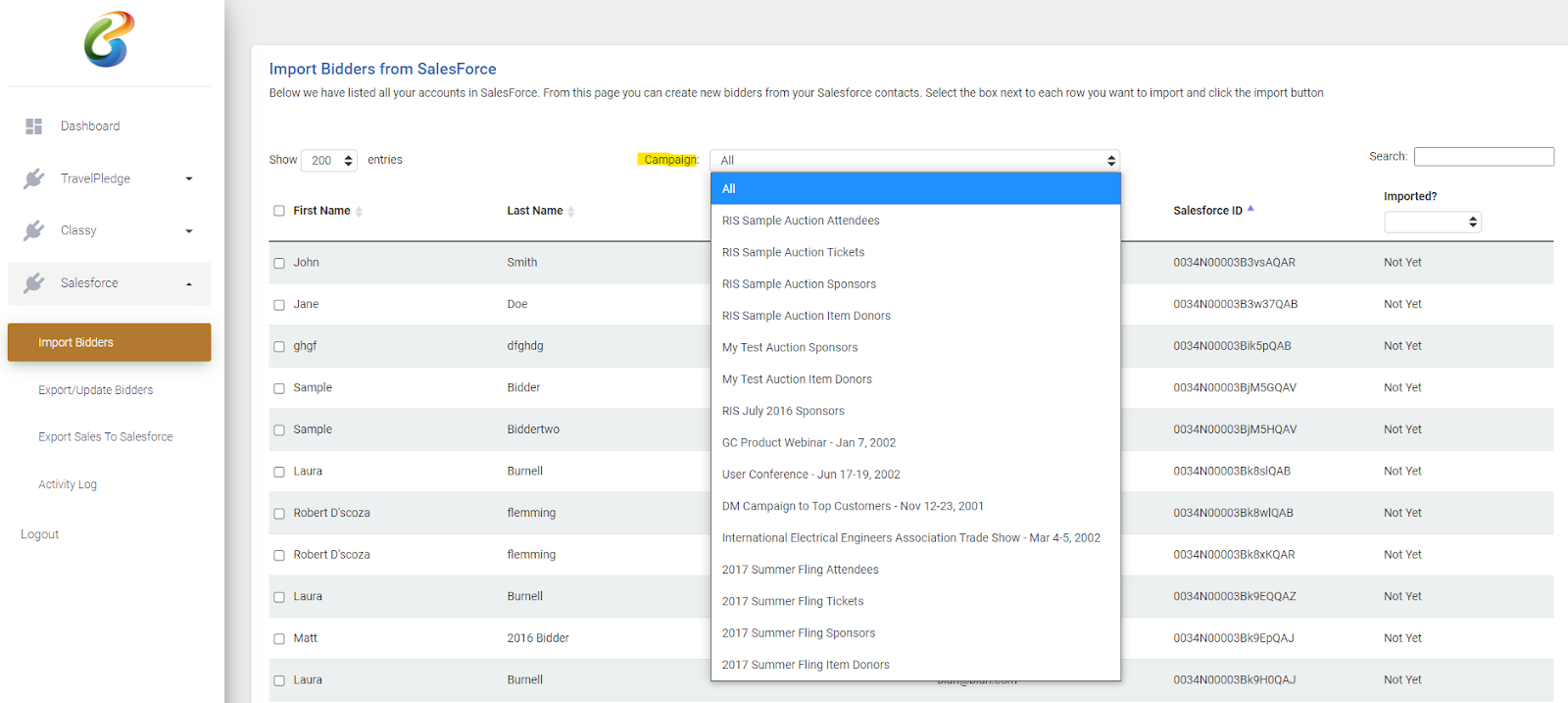Click Salesforce ID 0034N00003B3vsAQAR
The height and width of the screenshot is (703, 1568).
(1234, 263)
